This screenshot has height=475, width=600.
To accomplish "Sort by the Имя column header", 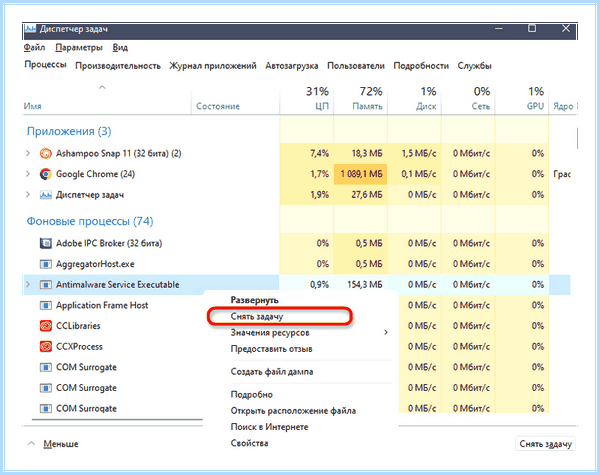I will click(33, 106).
